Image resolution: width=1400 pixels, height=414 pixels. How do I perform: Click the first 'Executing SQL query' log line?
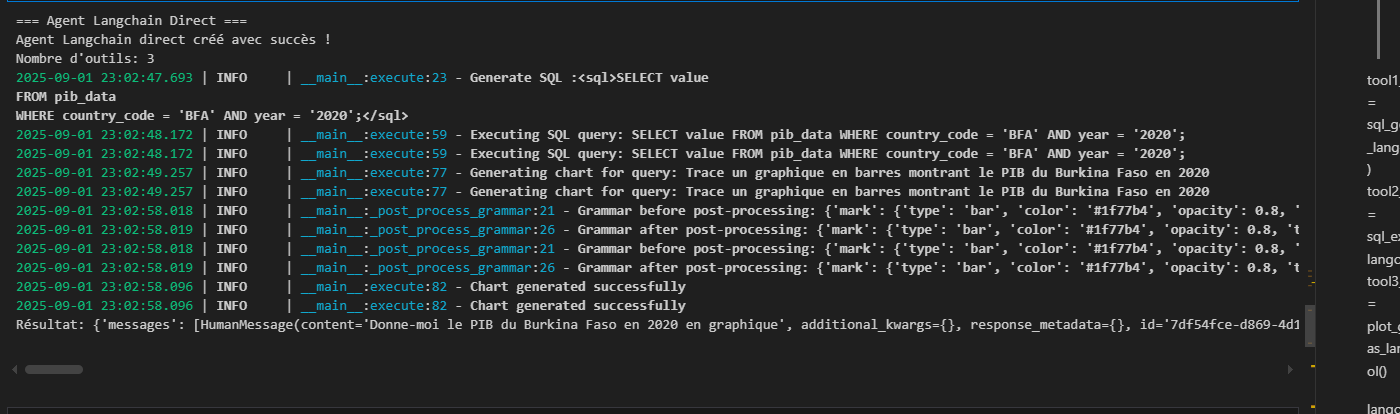[x=827, y=134]
